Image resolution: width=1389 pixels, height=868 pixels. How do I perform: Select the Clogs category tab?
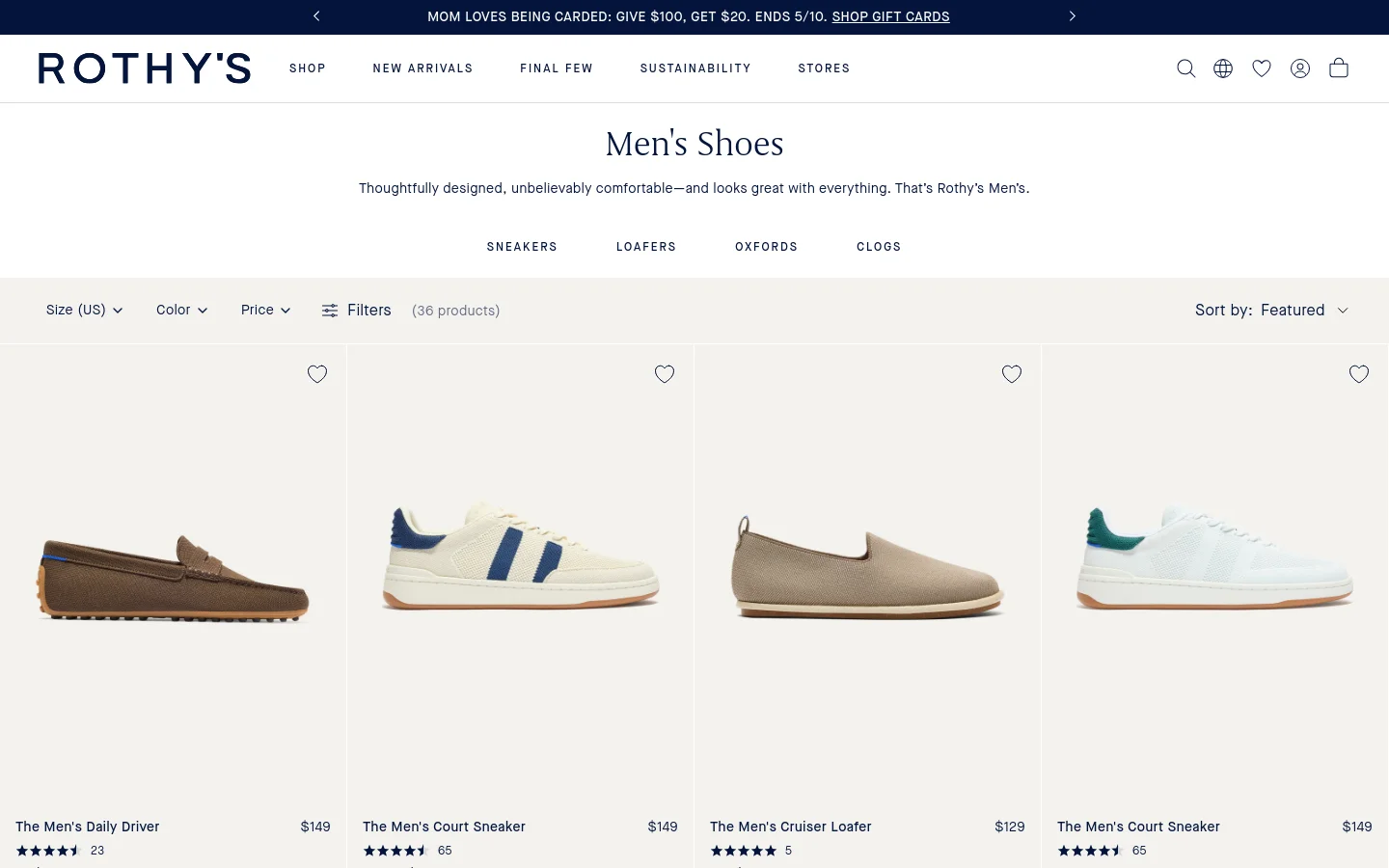click(x=879, y=247)
